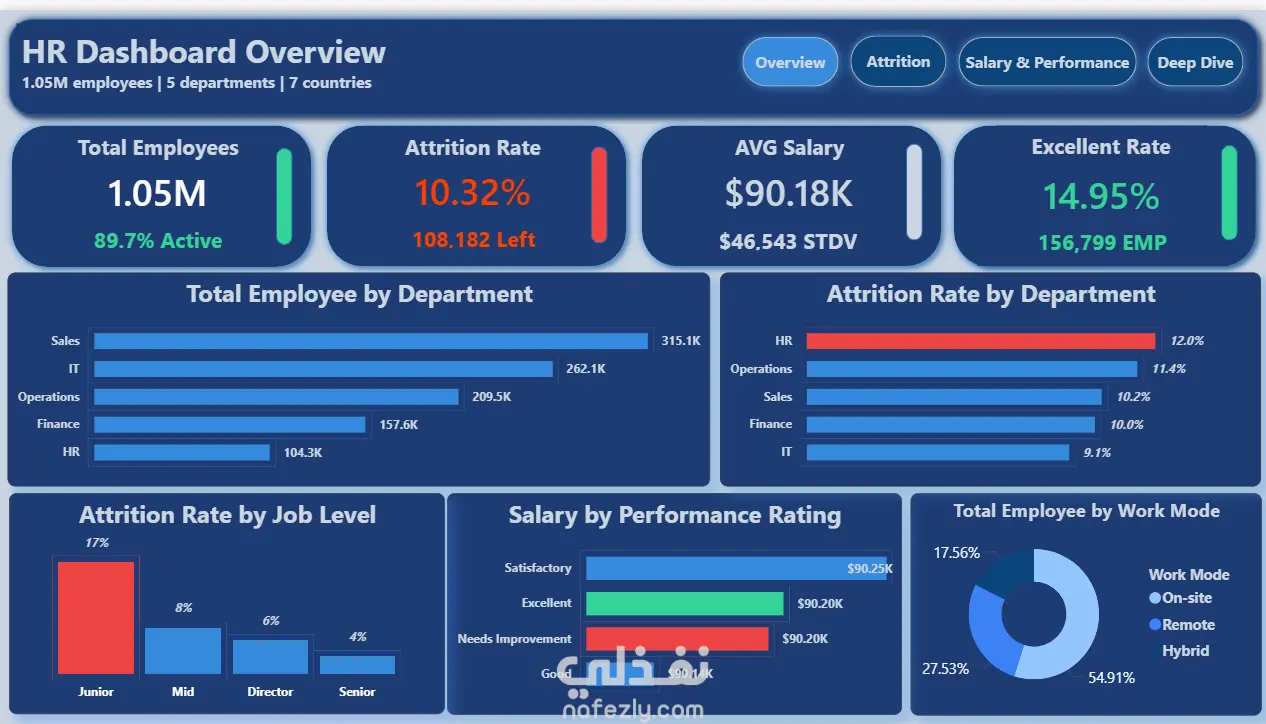Click the 315.1K label beside Sales bar
The width and height of the screenshot is (1266, 724).
tap(681, 341)
